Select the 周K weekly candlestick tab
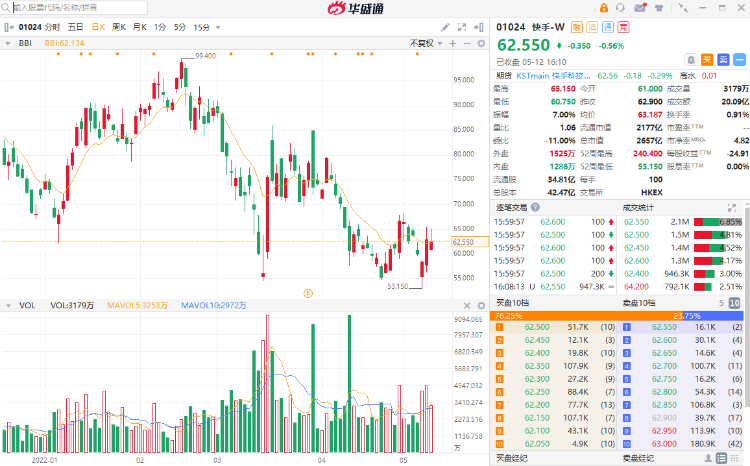This screenshot has width=750, height=466. (x=119, y=27)
